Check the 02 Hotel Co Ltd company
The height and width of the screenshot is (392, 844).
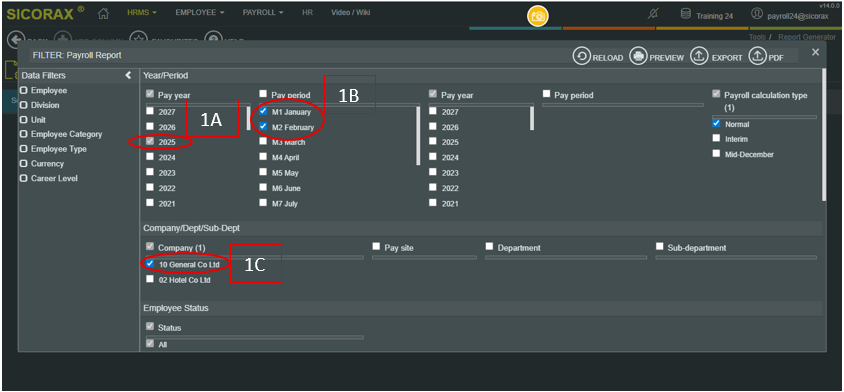[150, 279]
